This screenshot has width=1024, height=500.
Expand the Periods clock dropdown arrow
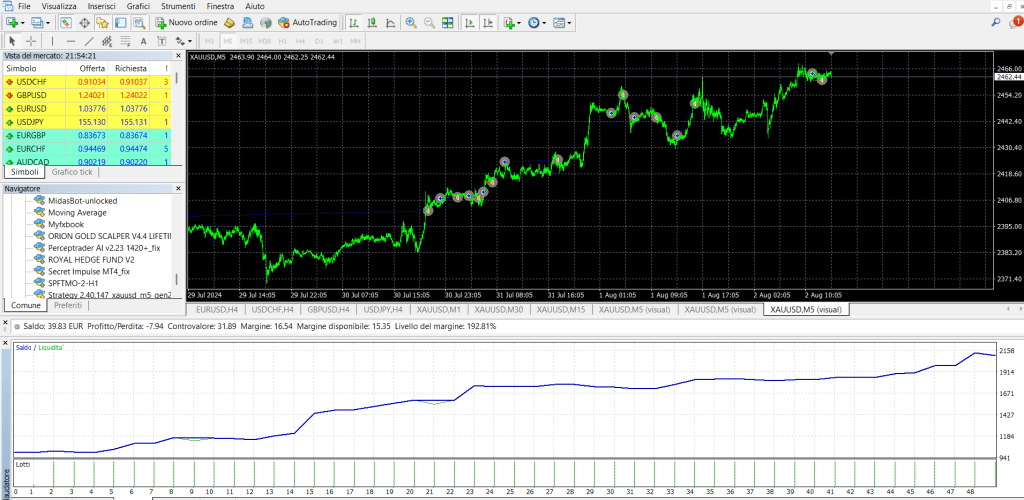545,23
